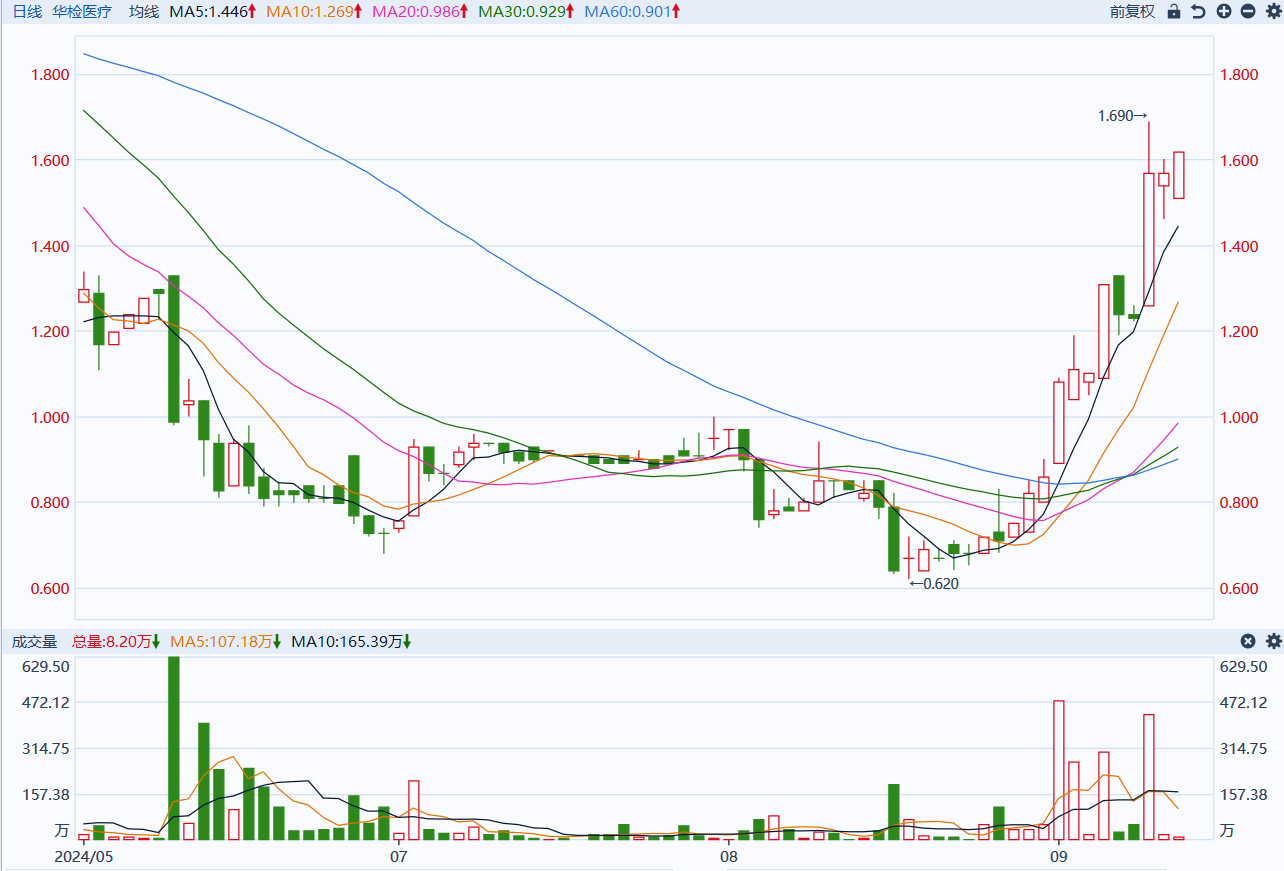The height and width of the screenshot is (871, 1284).
Task: Click the 2024/05 date label on the time axis
Action: 84,857
